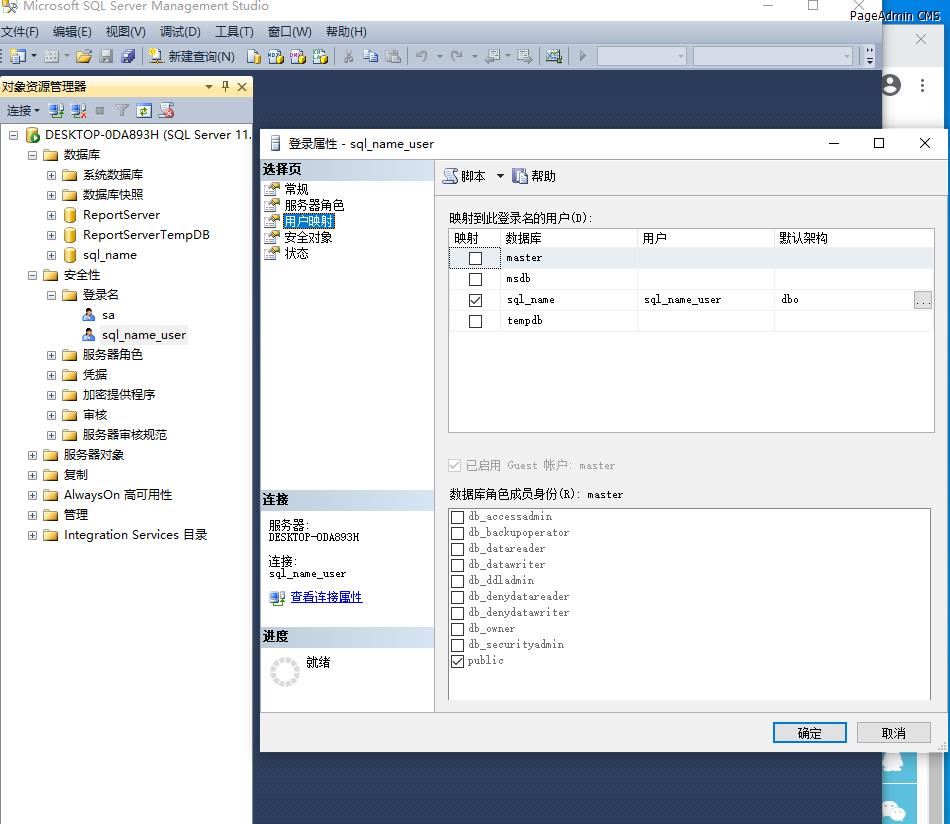Toggle the public role checkbox
The height and width of the screenshot is (824, 950).
point(457,661)
